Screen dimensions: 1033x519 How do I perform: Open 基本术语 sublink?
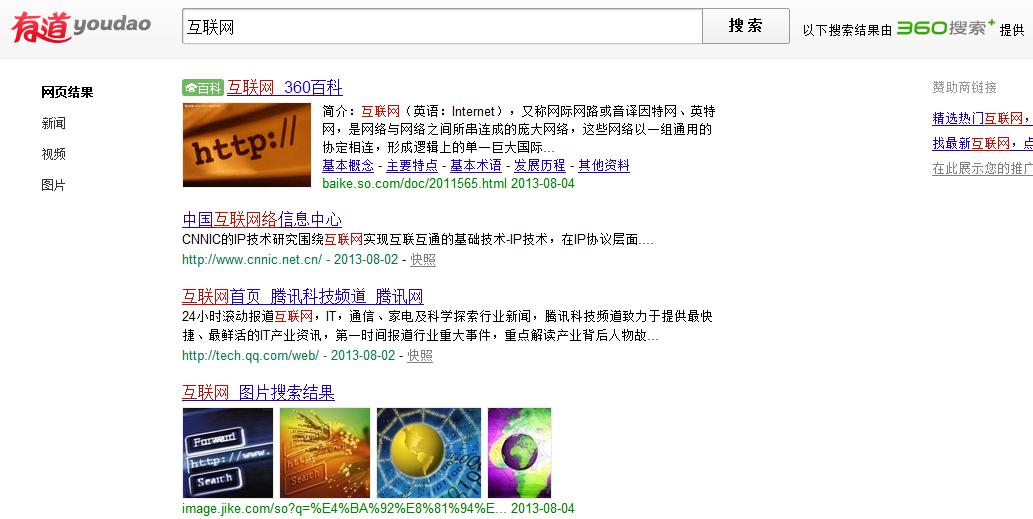(476, 165)
